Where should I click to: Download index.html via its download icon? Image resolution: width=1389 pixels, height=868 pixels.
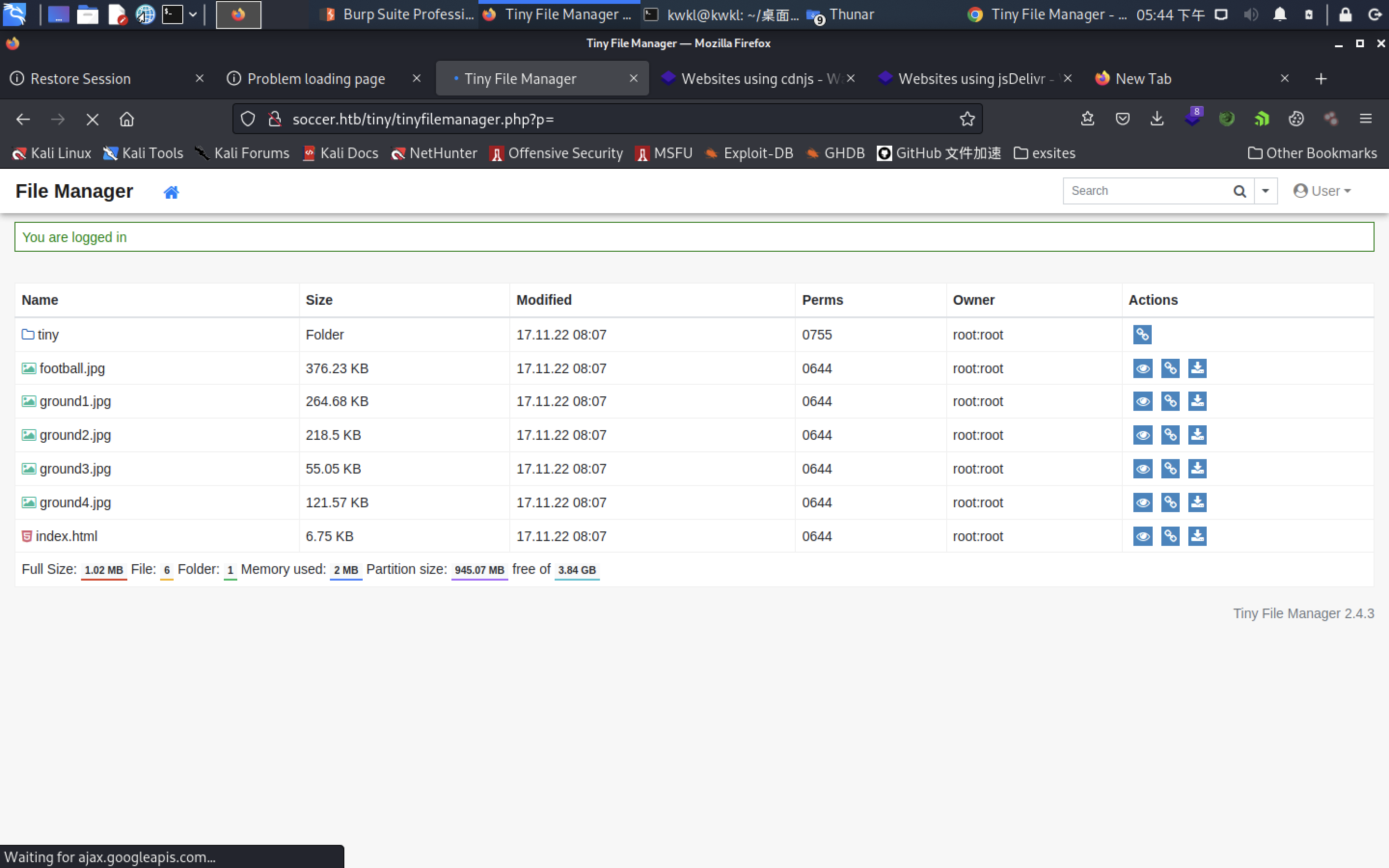pyautogui.click(x=1197, y=536)
